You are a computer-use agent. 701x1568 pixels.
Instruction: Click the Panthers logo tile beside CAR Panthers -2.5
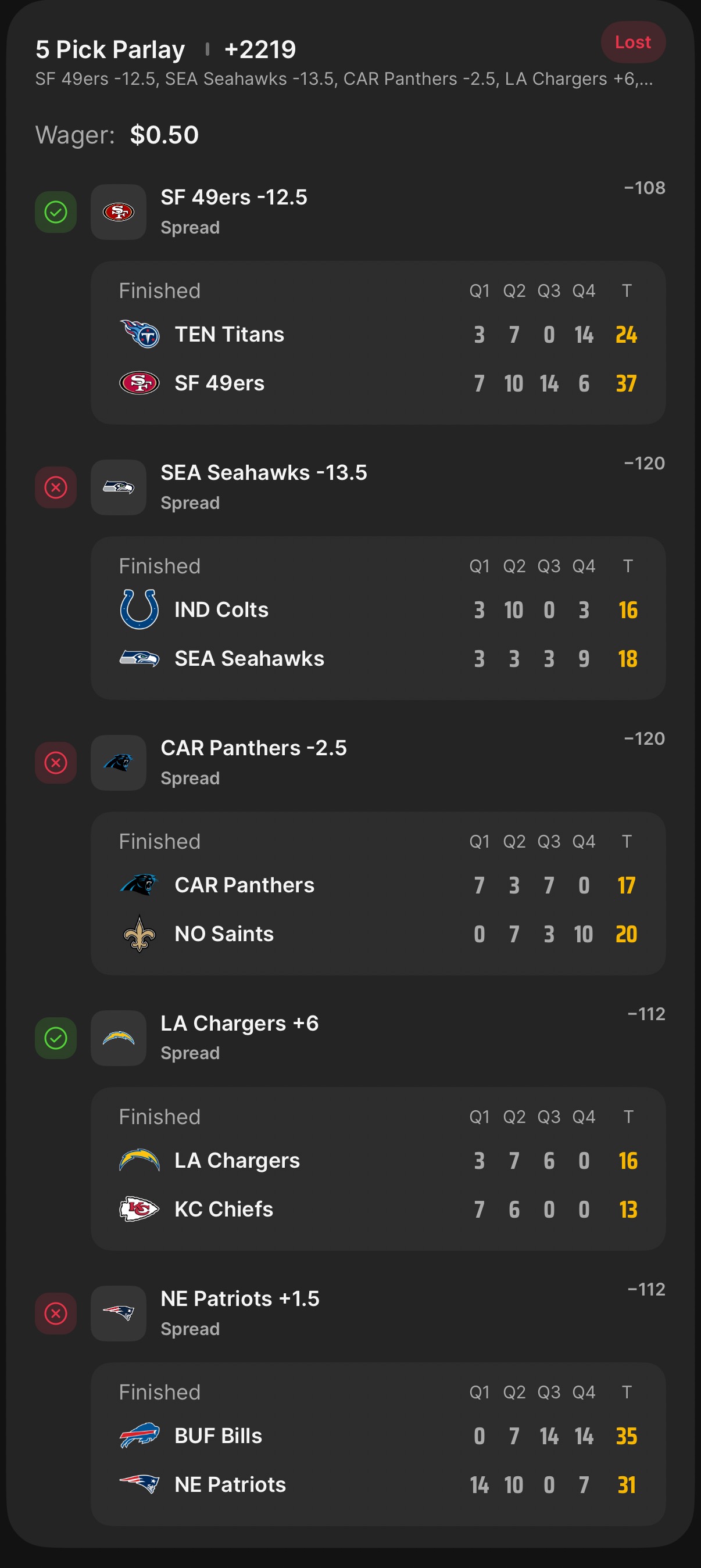click(x=118, y=763)
